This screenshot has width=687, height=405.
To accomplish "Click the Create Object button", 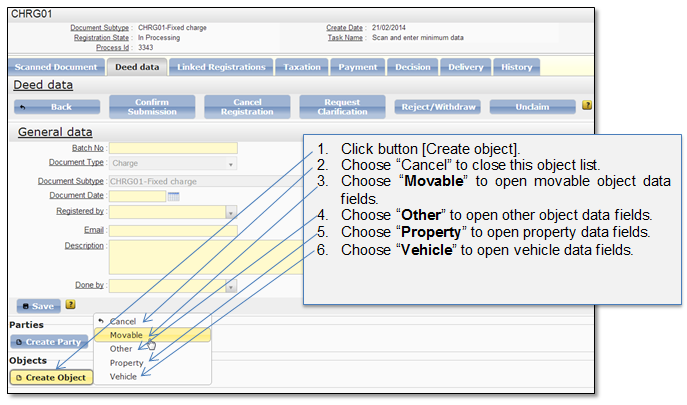I will click(51, 377).
